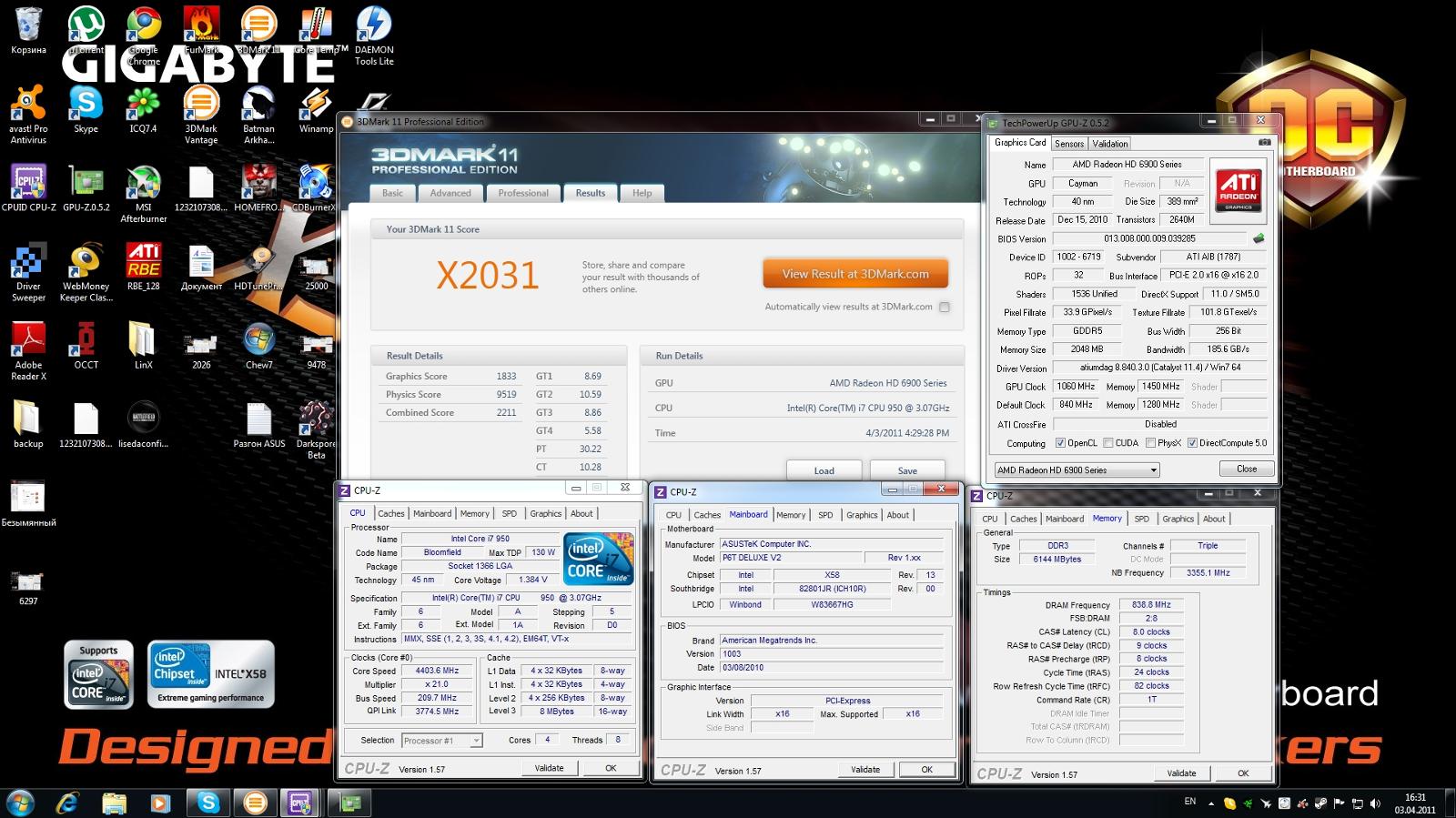The width and height of the screenshot is (1456, 818).
Task: Open the Processor #1 selection dropdown
Action: (x=441, y=741)
